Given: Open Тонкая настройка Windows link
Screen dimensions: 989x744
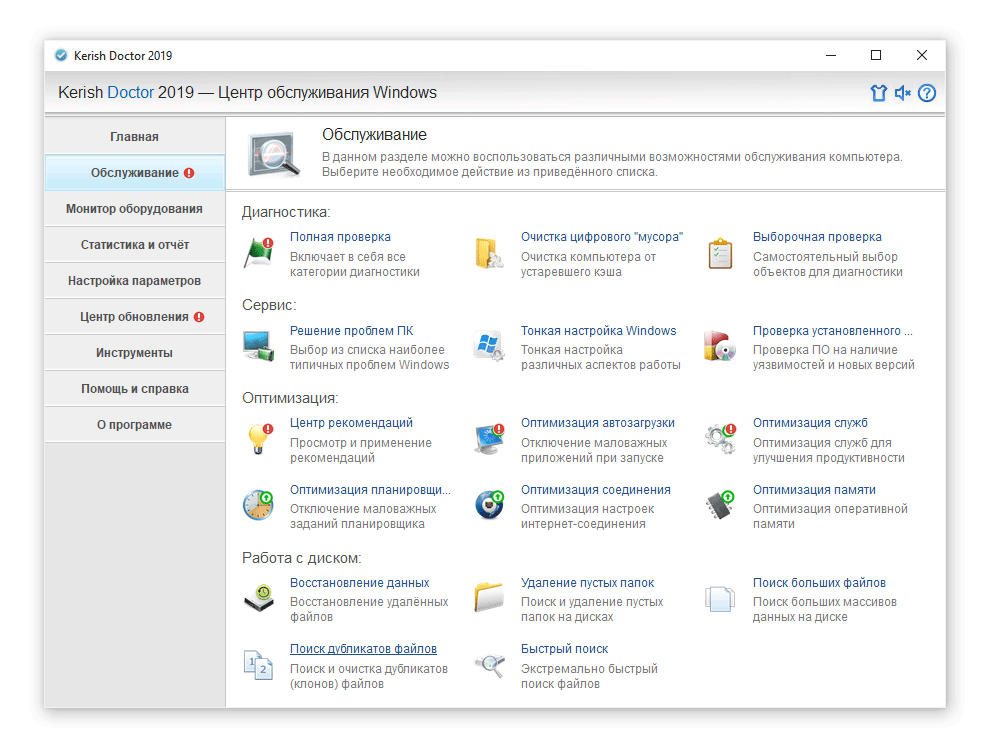Looking at the screenshot, I should click(x=598, y=331).
